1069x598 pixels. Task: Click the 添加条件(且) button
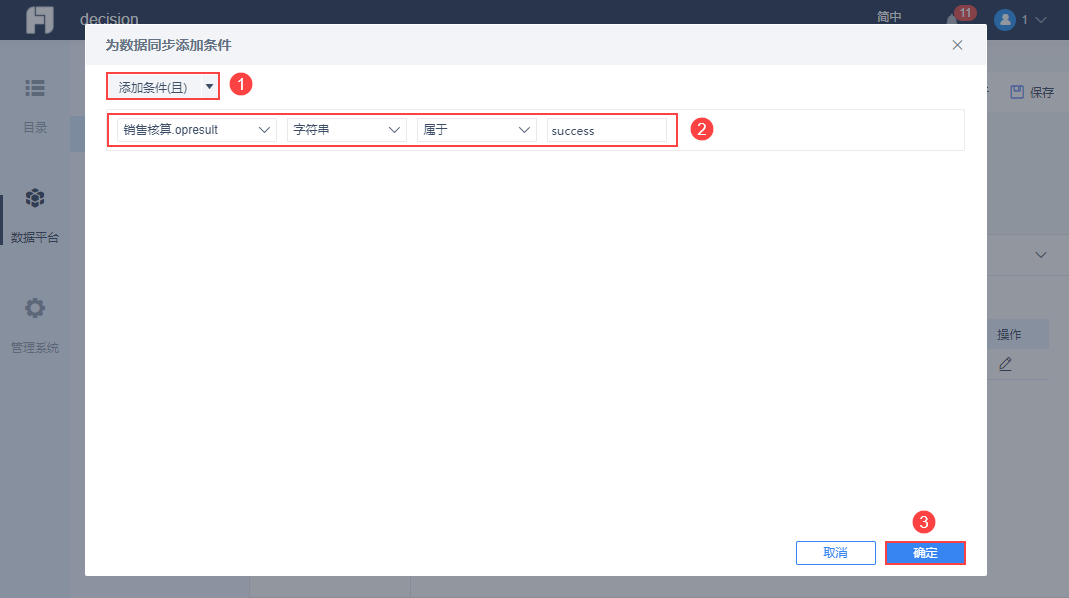tap(155, 87)
